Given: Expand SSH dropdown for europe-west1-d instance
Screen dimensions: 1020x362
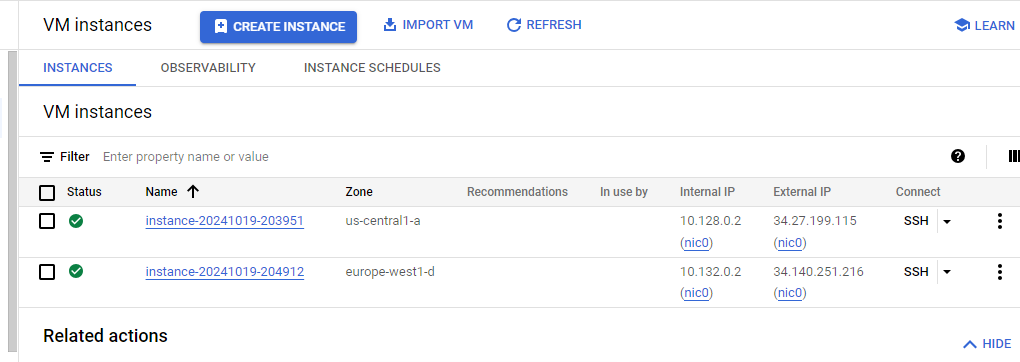Looking at the screenshot, I should pos(946,272).
